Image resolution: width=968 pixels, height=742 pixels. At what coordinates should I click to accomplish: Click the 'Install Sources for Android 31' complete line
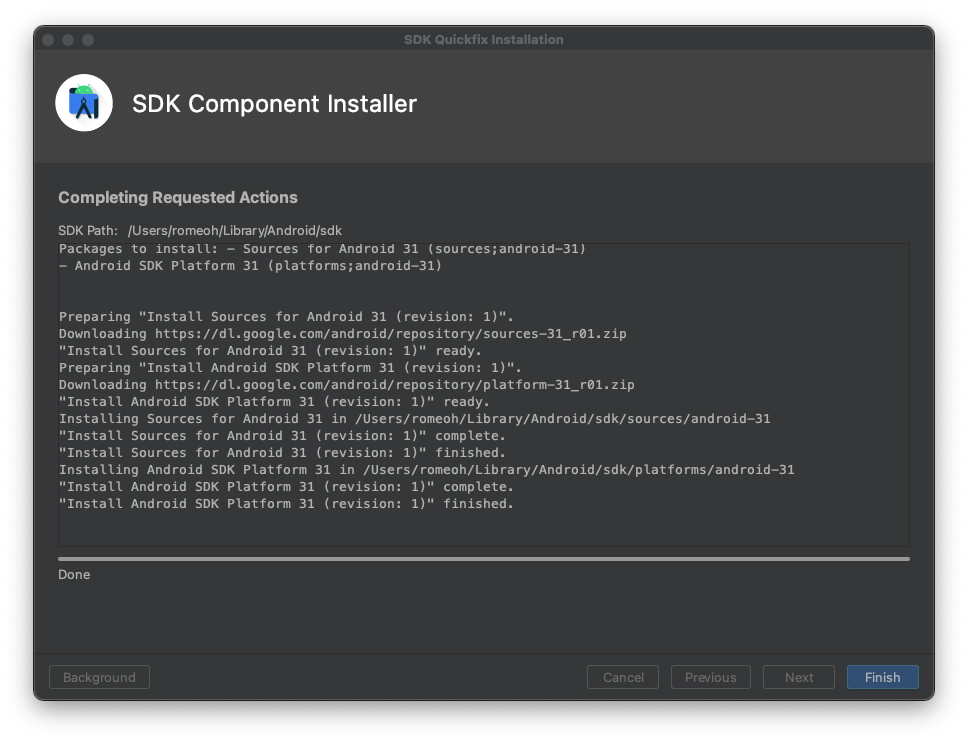pos(282,435)
